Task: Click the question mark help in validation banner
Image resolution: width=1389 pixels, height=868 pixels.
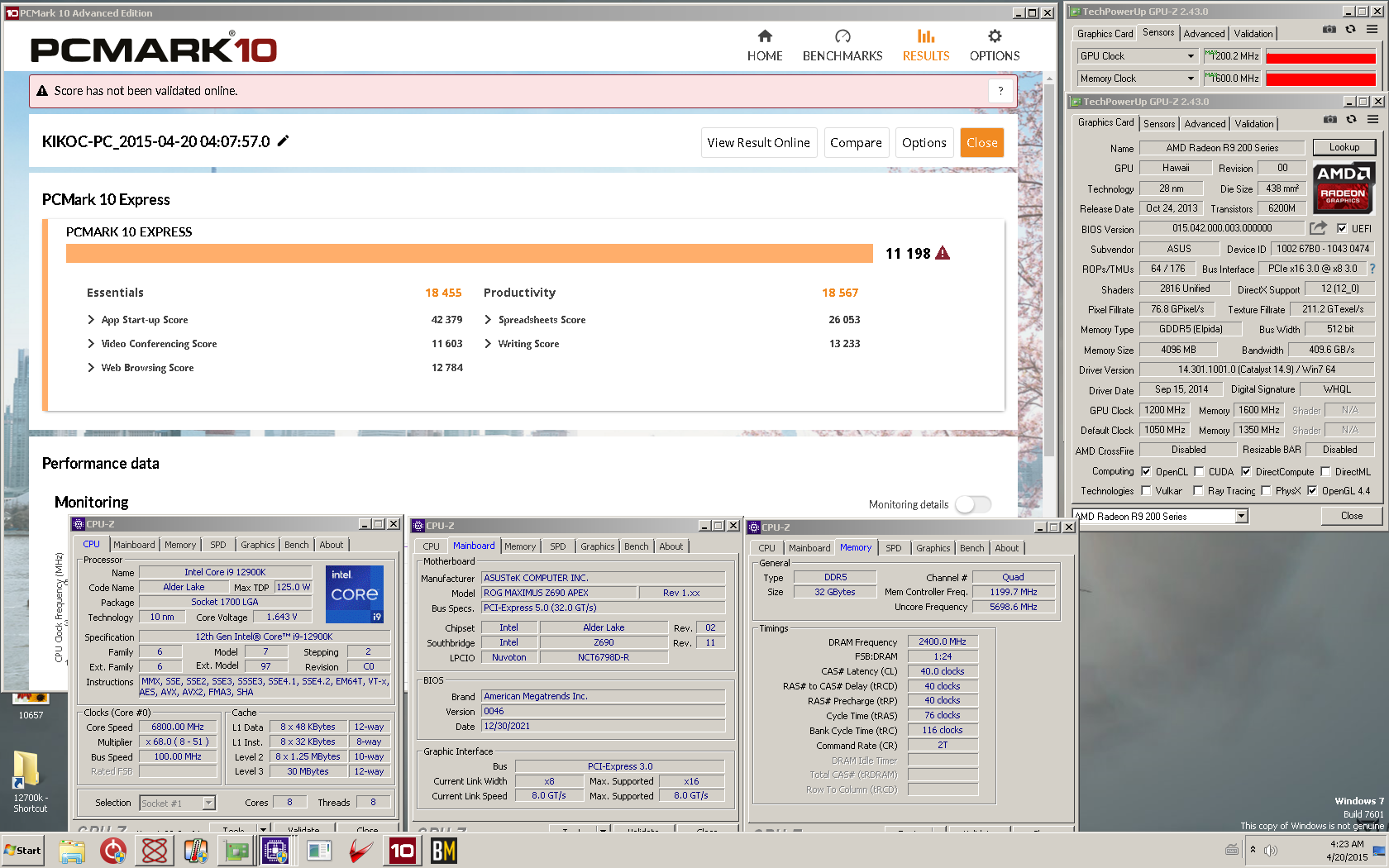Action: pyautogui.click(x=1000, y=91)
